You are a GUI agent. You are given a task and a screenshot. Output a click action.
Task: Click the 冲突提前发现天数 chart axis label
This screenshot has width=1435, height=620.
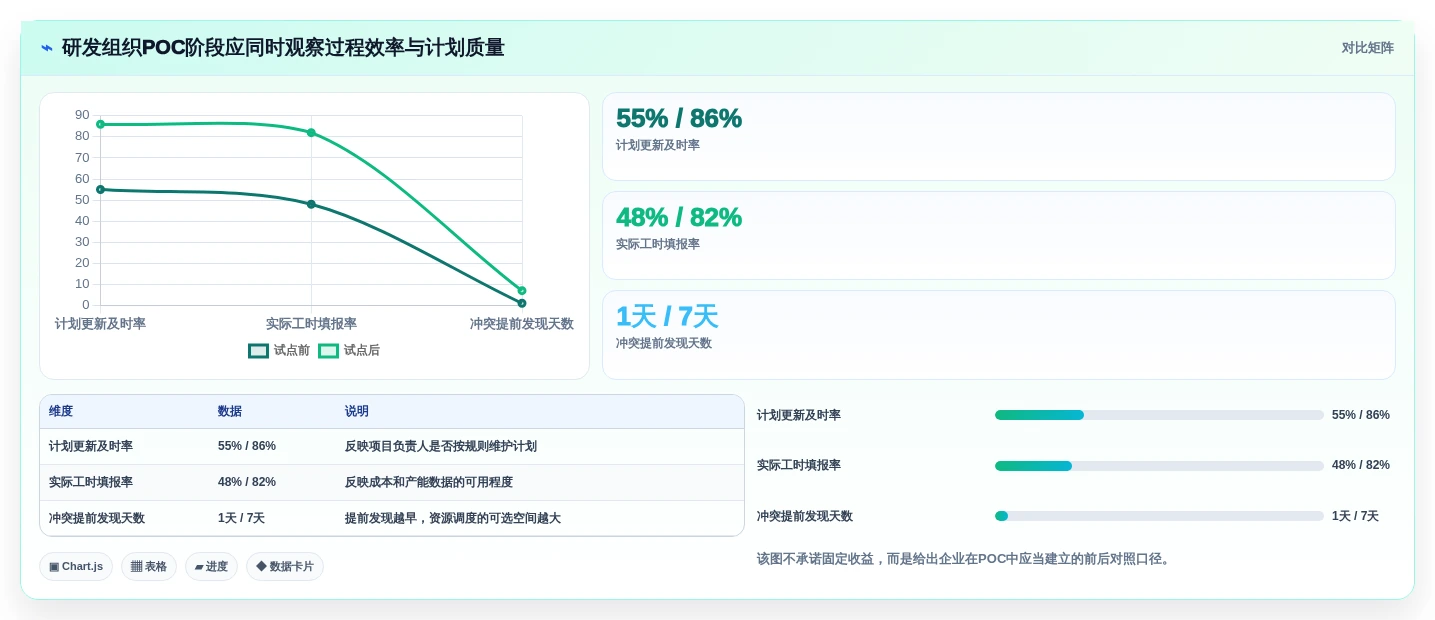522,324
